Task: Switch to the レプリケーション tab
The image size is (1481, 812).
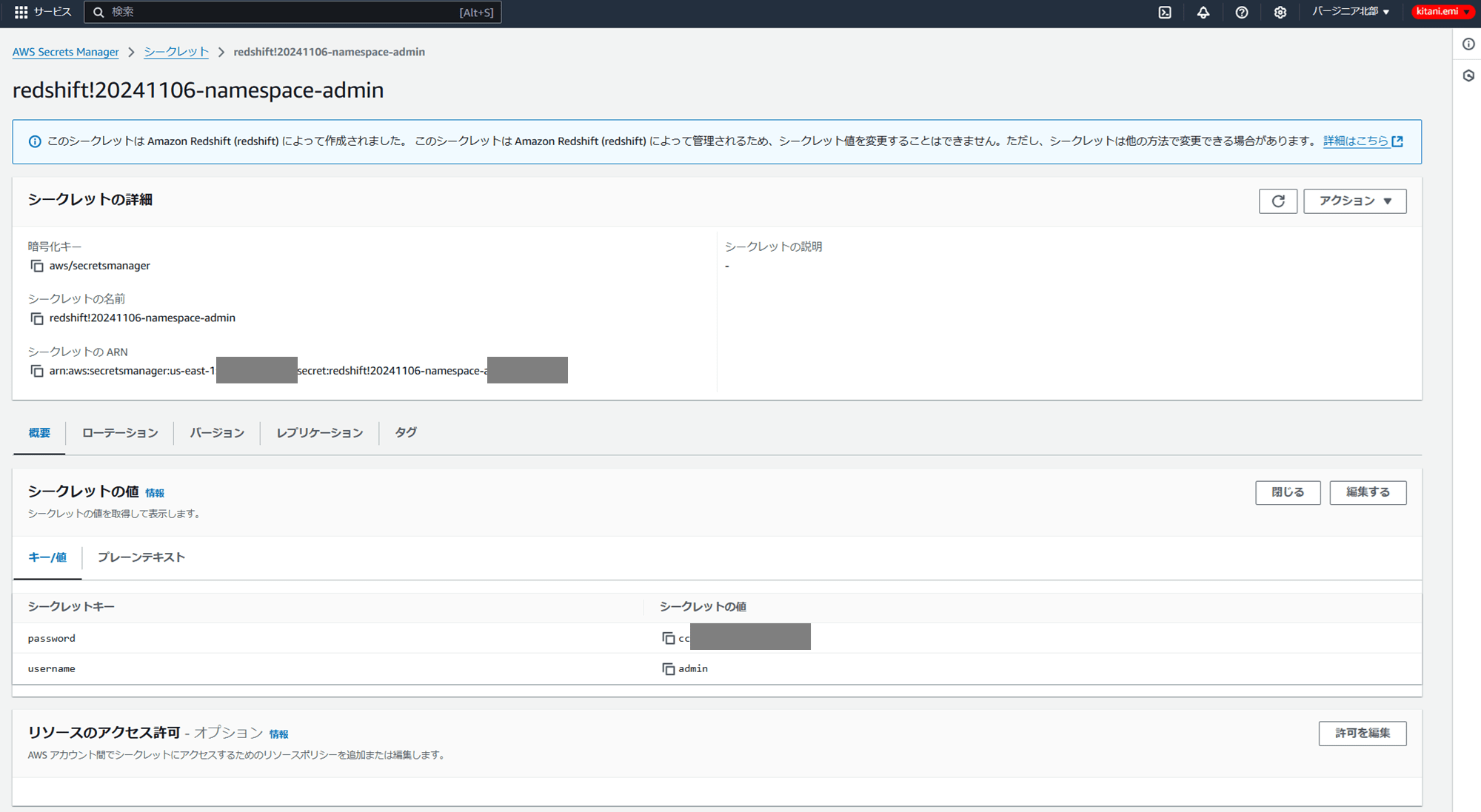Action: pyautogui.click(x=320, y=433)
